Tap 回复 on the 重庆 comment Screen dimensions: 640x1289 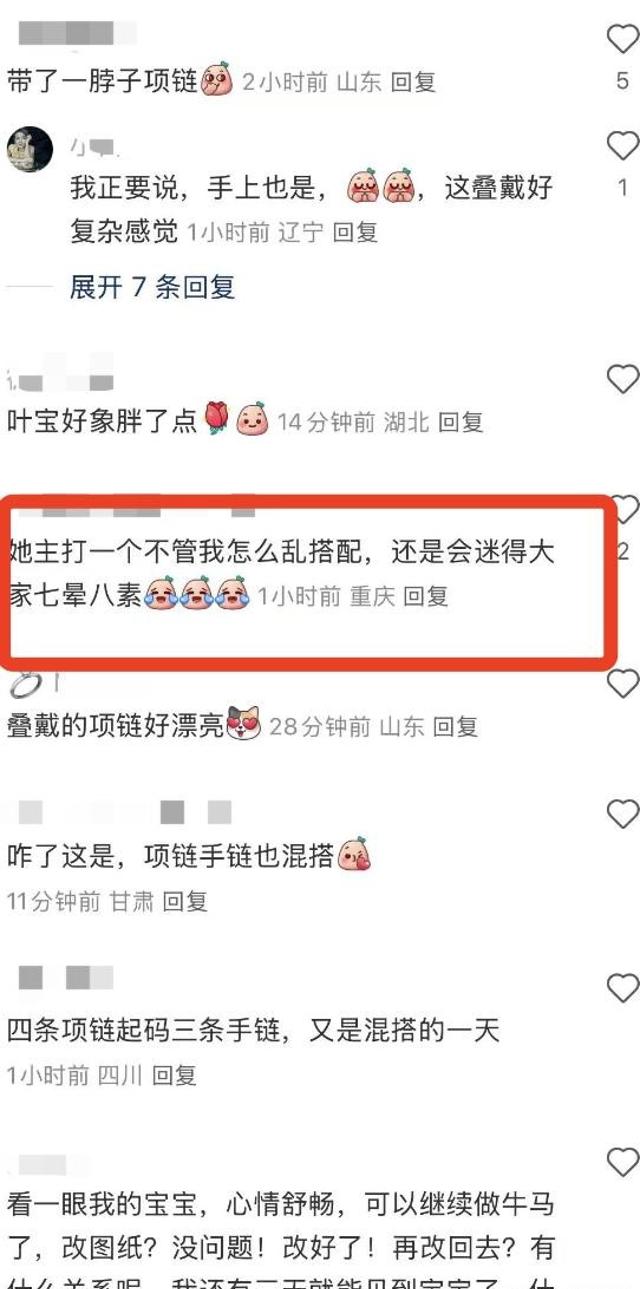(426, 597)
